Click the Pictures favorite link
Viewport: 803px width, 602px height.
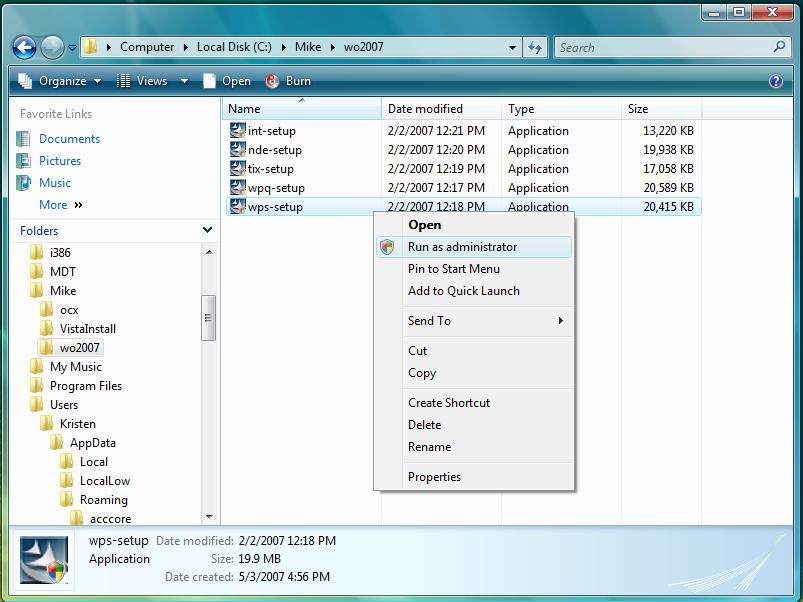point(60,161)
